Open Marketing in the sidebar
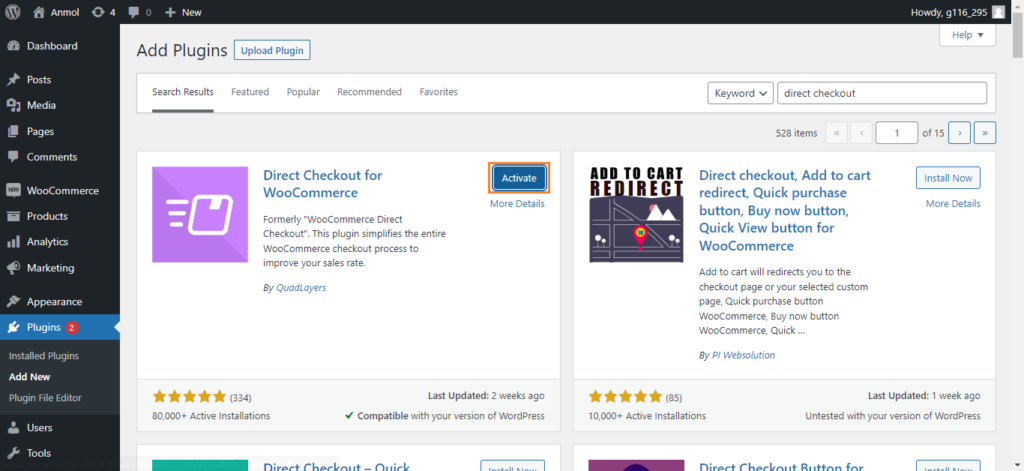 [50, 268]
